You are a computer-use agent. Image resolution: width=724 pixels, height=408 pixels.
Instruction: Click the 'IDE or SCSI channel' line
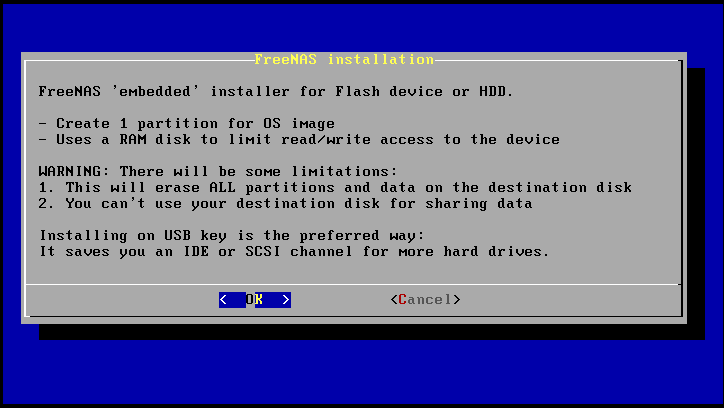294,252
